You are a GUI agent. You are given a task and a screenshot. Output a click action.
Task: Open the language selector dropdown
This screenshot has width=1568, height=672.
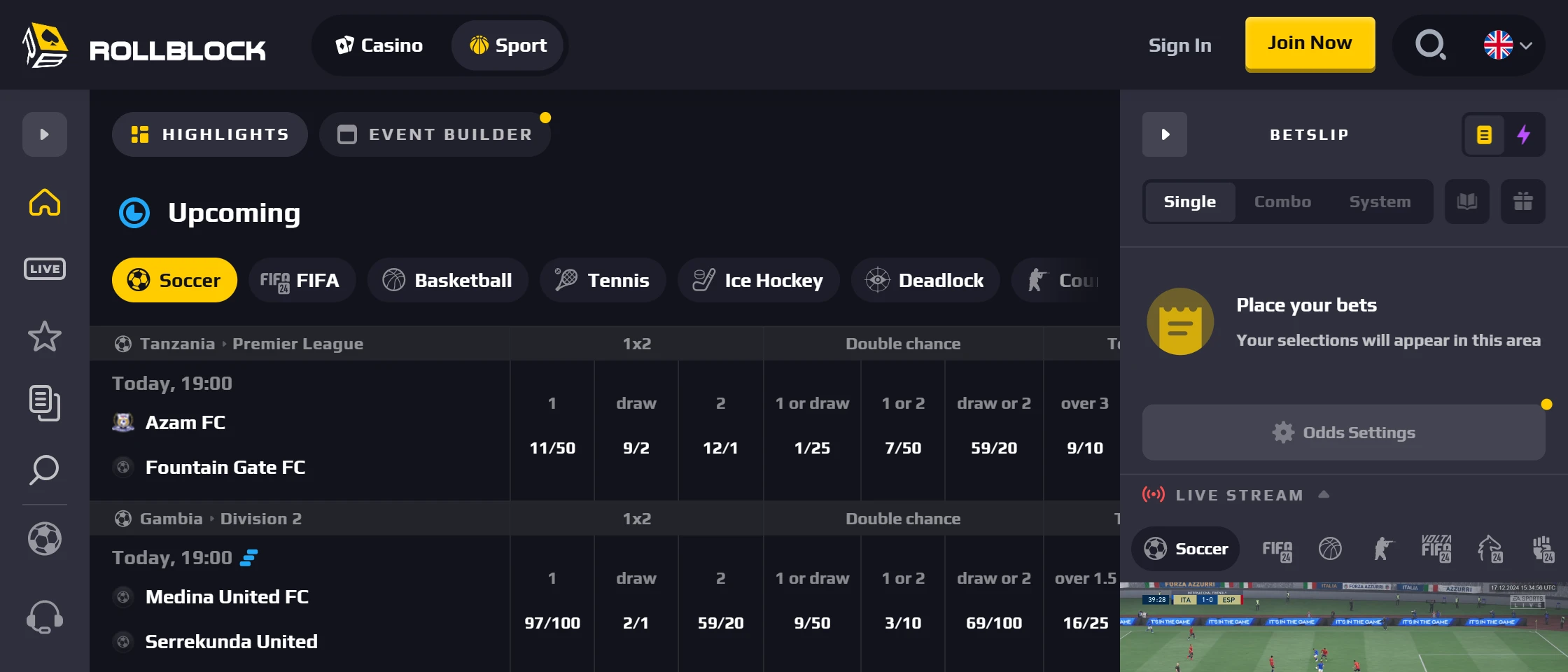pyautogui.click(x=1508, y=45)
